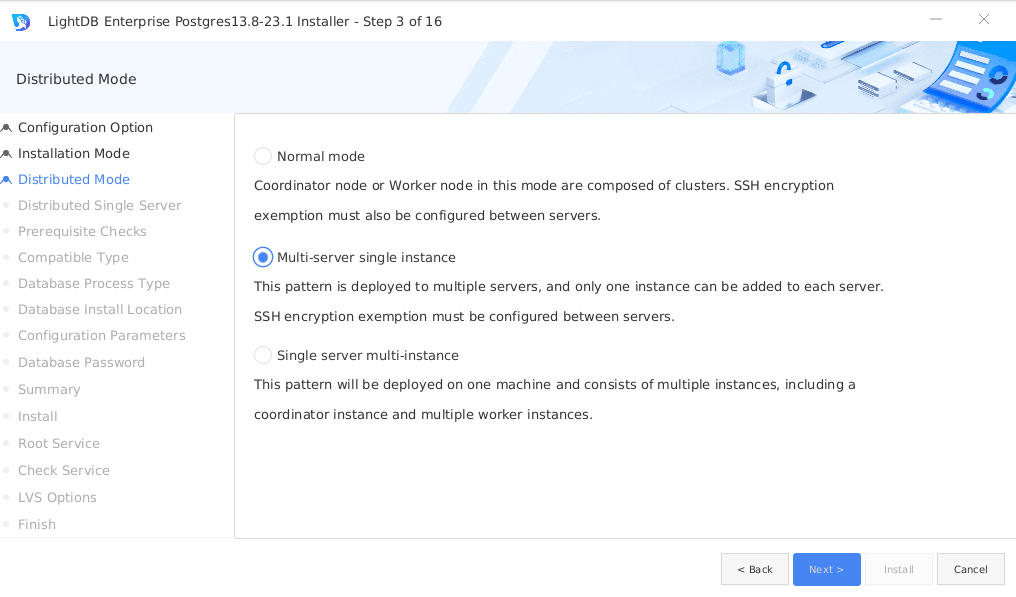1016x597 pixels.
Task: Click Compatible Type step
Action: pyautogui.click(x=73, y=257)
